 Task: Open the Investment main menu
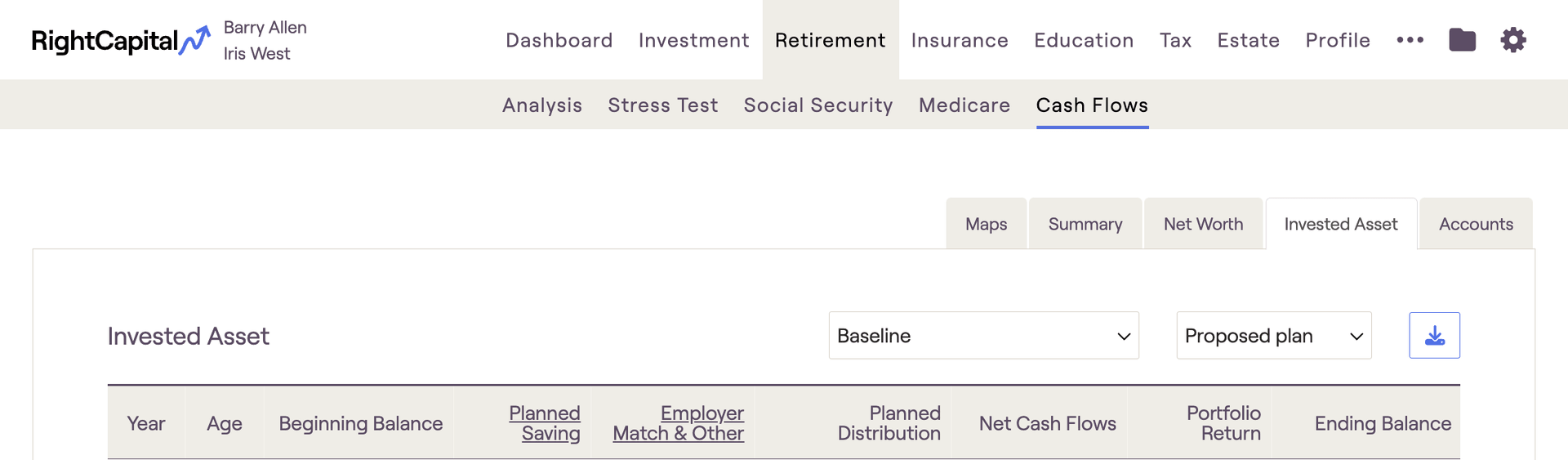[693, 40]
